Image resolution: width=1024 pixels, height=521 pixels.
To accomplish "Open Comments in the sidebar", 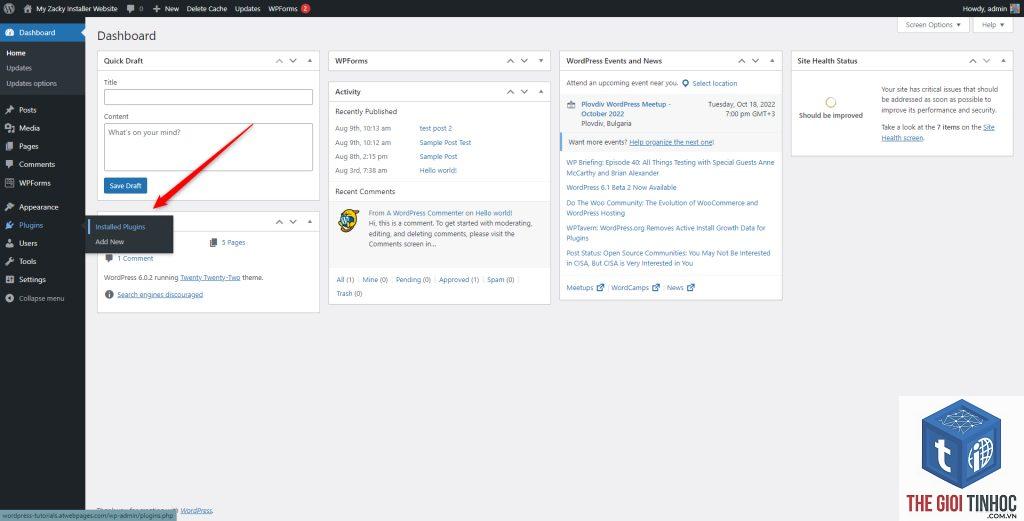I will (37, 165).
